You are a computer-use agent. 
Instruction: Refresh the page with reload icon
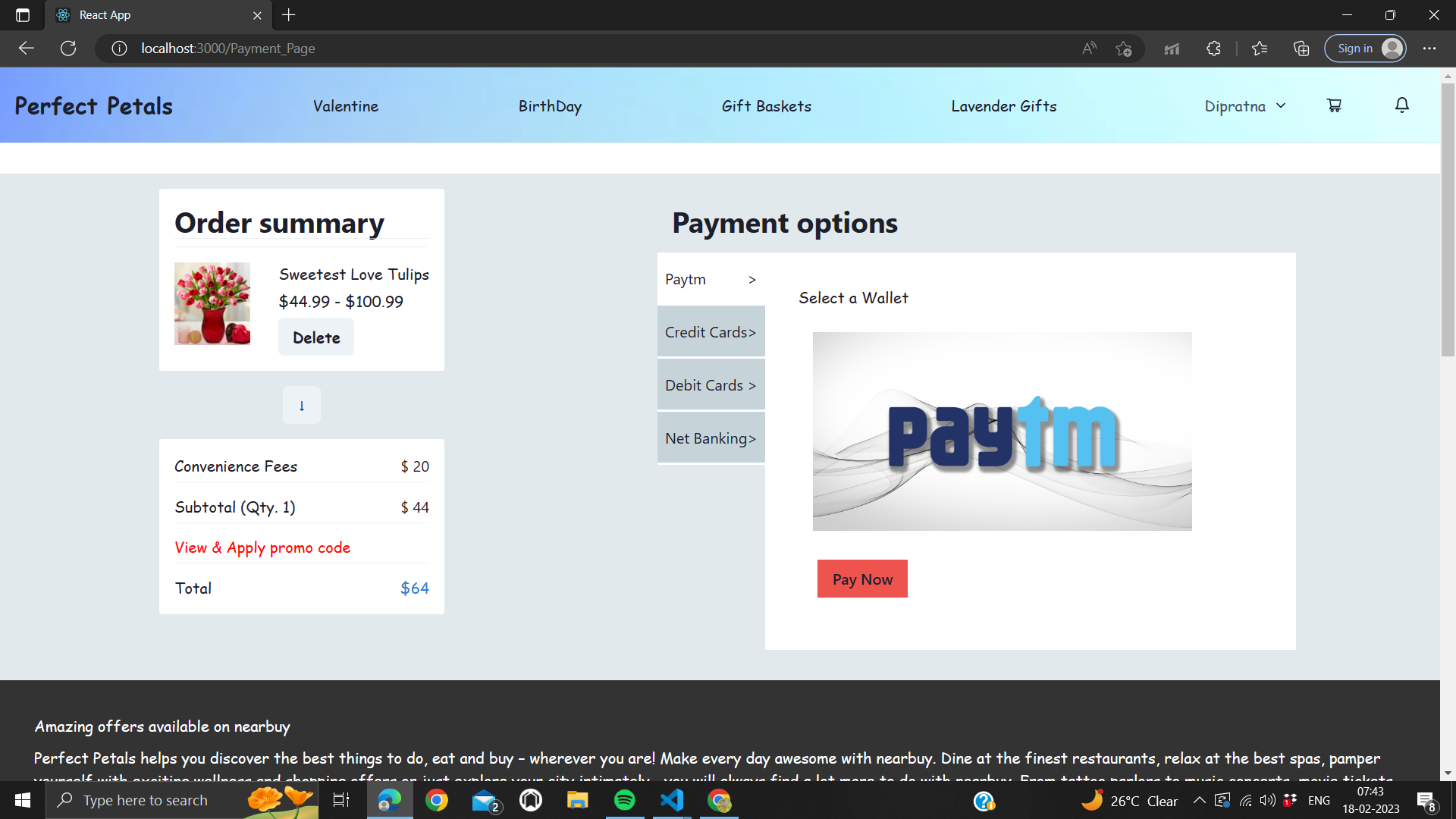[68, 49]
